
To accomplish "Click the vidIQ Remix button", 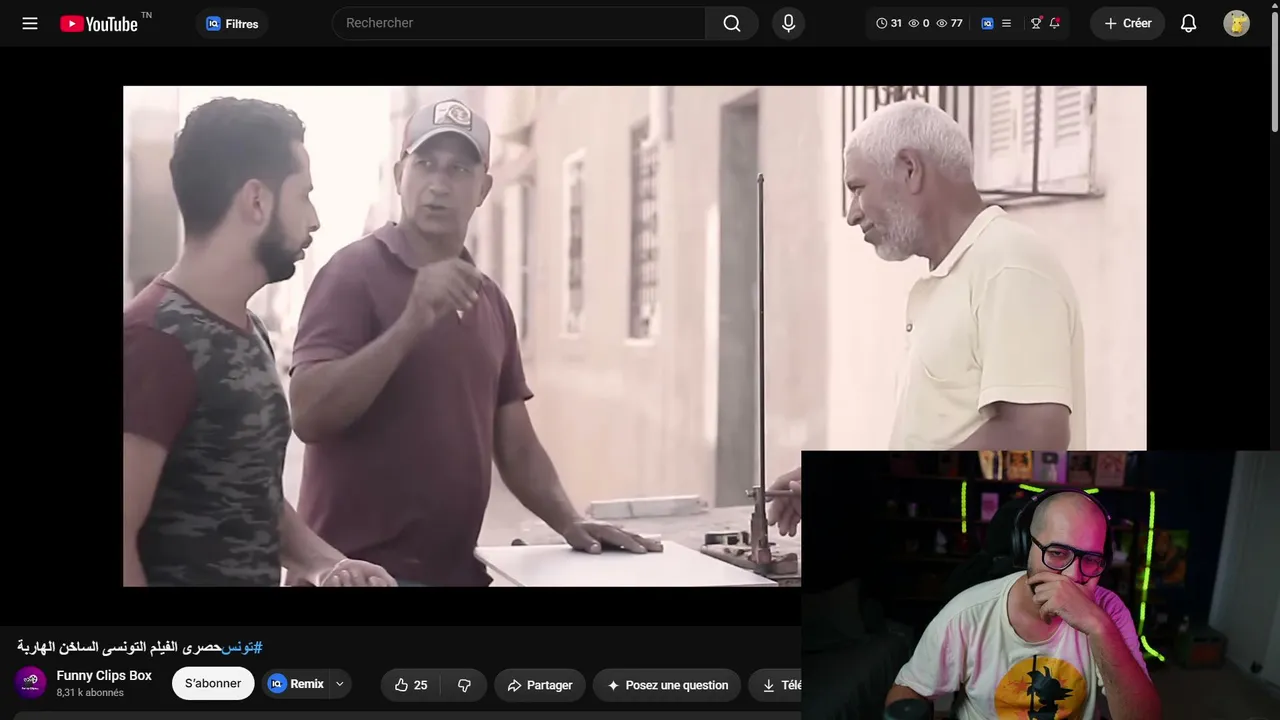I will pyautogui.click(x=297, y=684).
